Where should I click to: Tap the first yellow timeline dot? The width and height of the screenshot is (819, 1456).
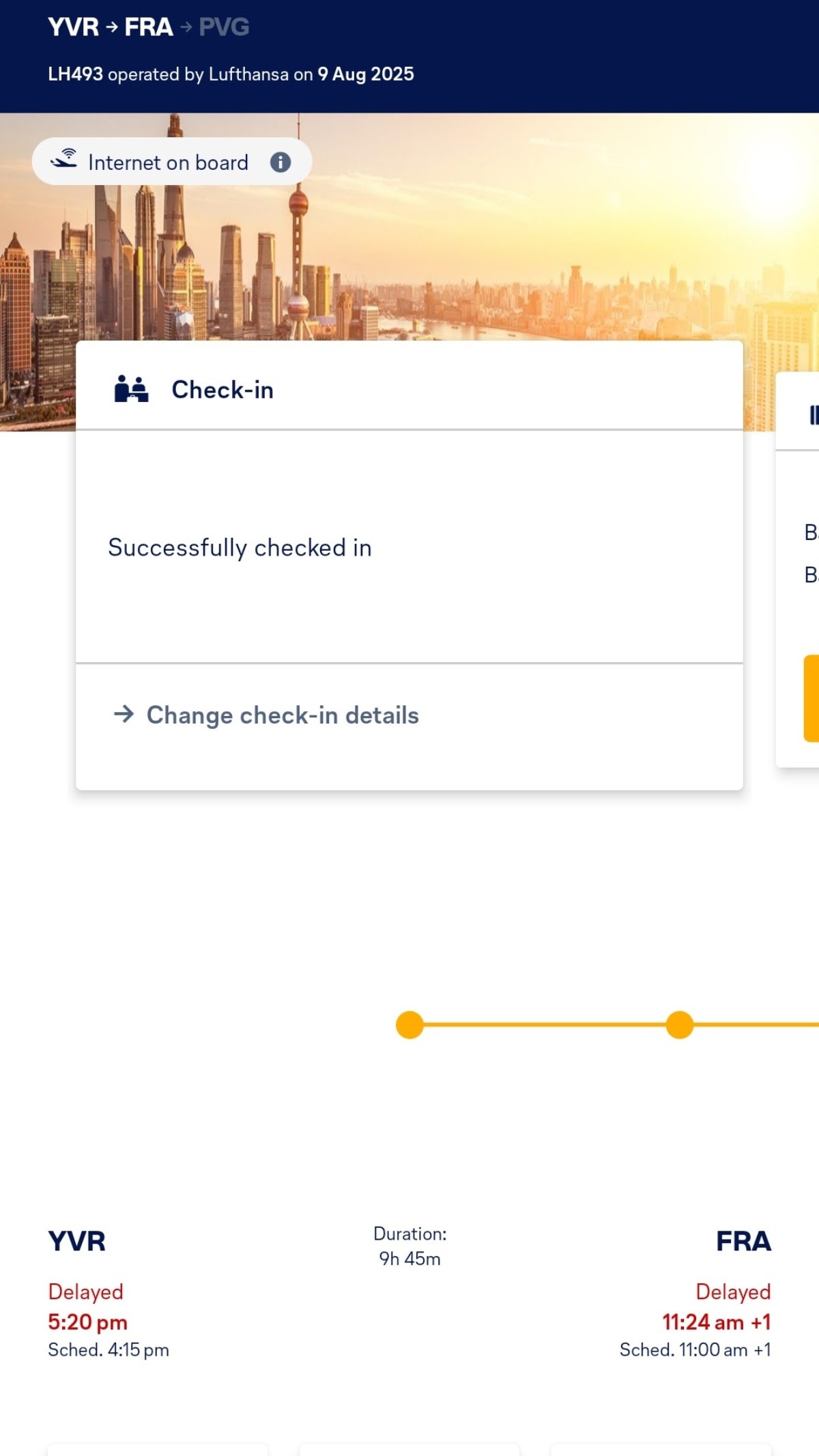click(409, 1025)
